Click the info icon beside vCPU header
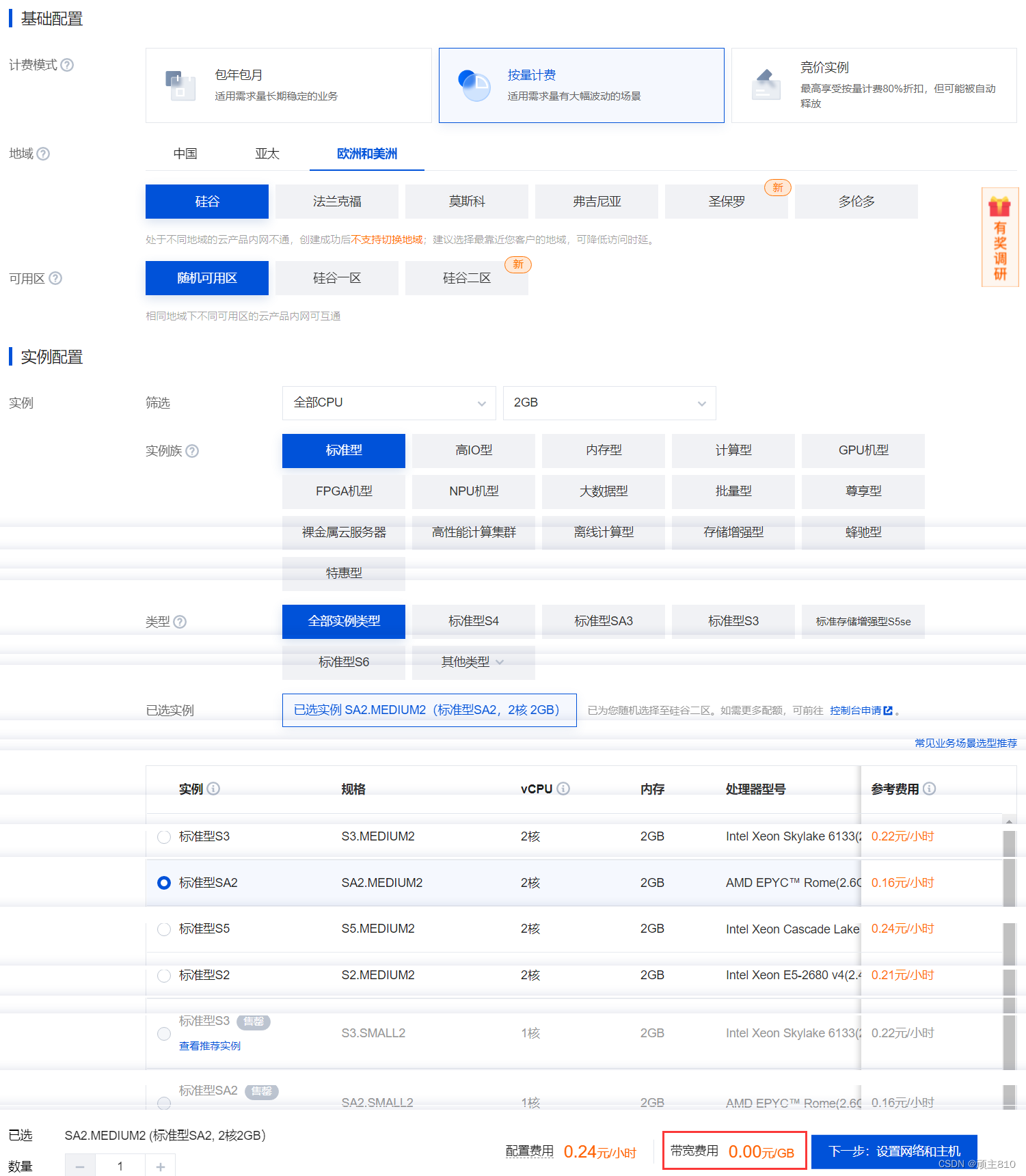This screenshot has width=1026, height=1176. point(563,789)
